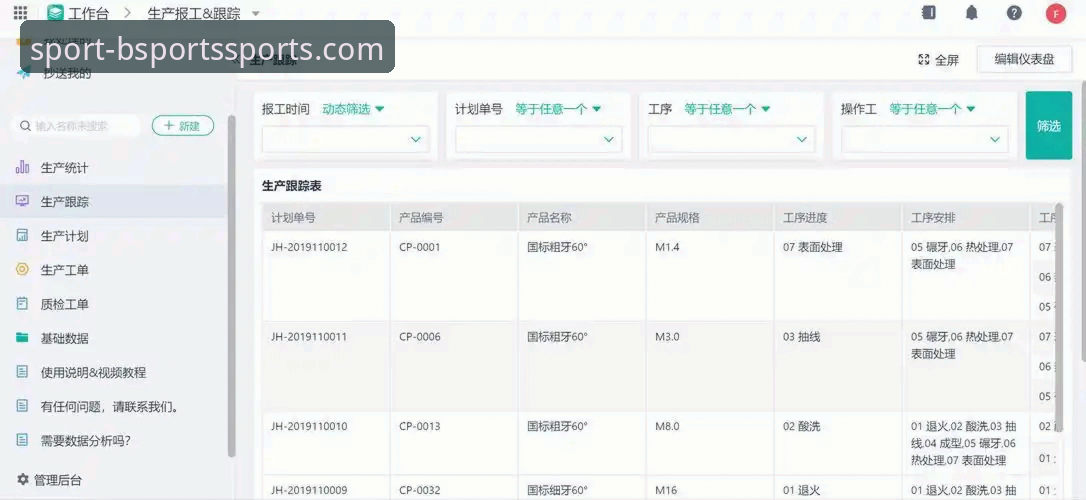Click the 工序进度 column header
This screenshot has width=1086, height=500.
(x=838, y=217)
